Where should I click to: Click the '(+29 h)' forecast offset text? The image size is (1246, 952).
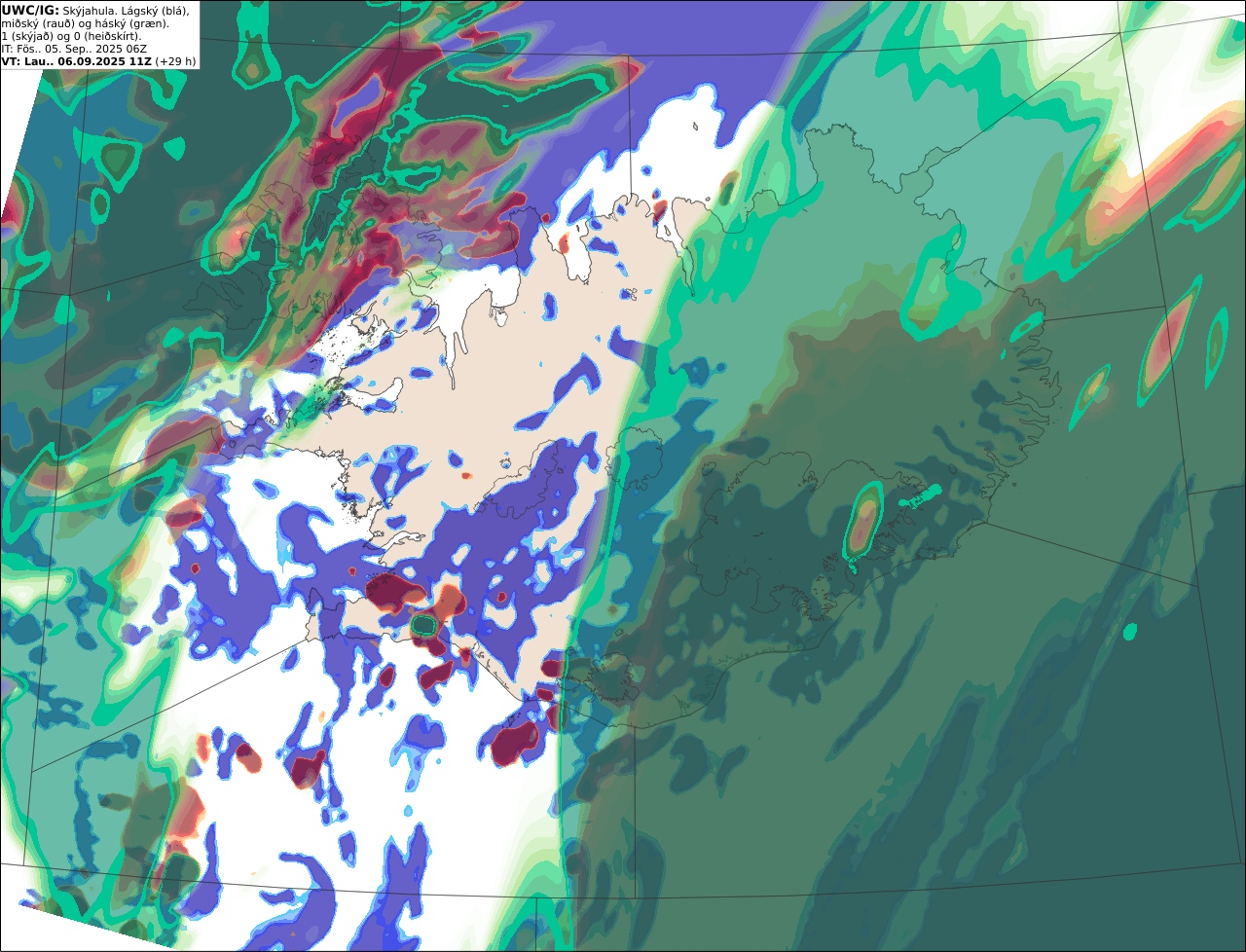pyautogui.click(x=175, y=60)
